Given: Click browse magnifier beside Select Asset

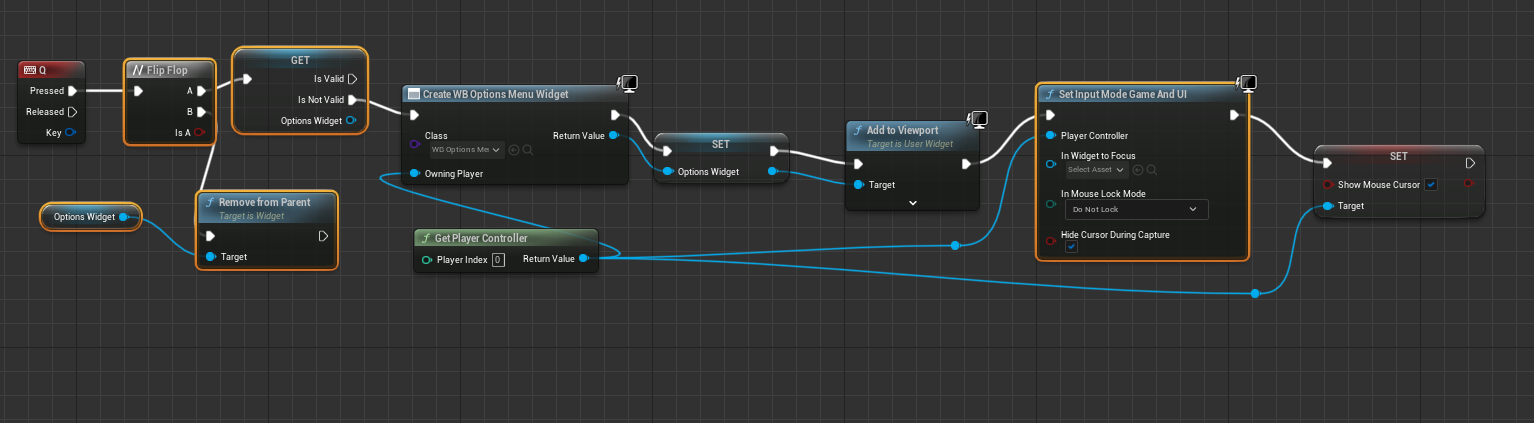Looking at the screenshot, I should point(1150,170).
